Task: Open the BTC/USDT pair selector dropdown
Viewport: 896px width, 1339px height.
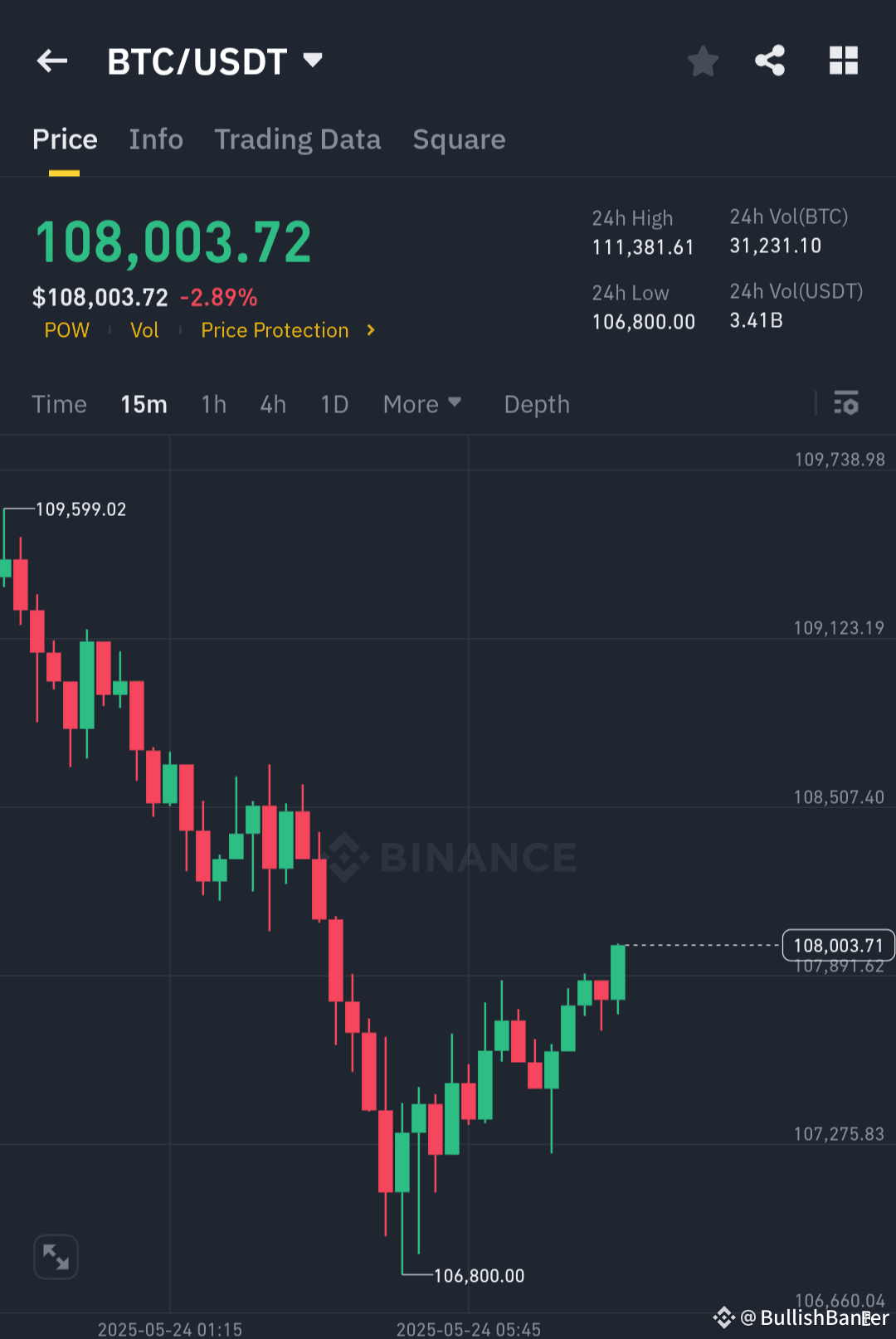Action: click(x=216, y=61)
